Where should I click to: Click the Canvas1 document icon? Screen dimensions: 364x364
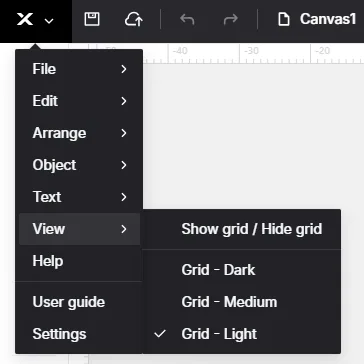(284, 19)
